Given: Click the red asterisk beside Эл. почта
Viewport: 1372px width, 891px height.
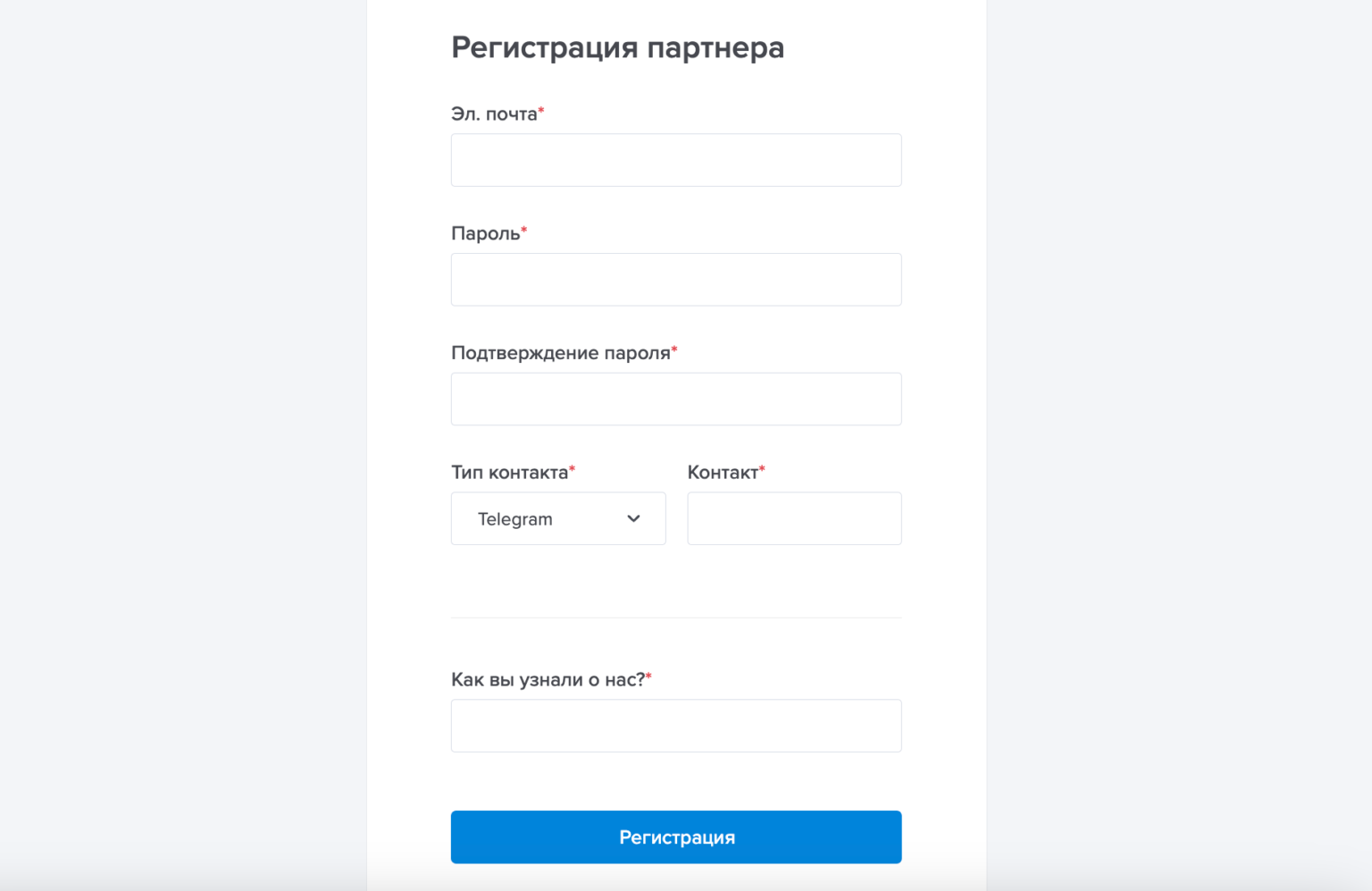Looking at the screenshot, I should tap(541, 111).
